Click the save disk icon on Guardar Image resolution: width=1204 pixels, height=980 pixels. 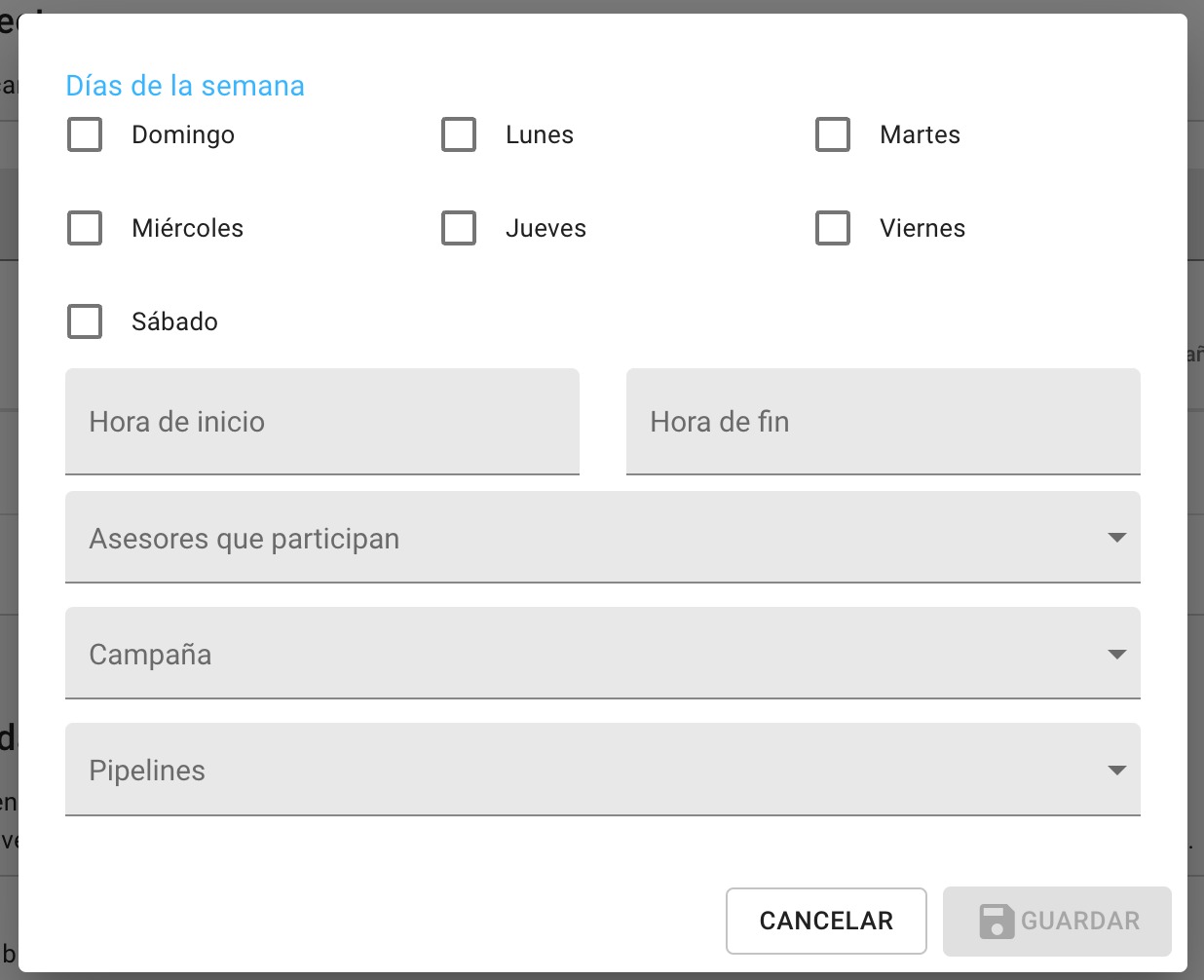coord(997,921)
